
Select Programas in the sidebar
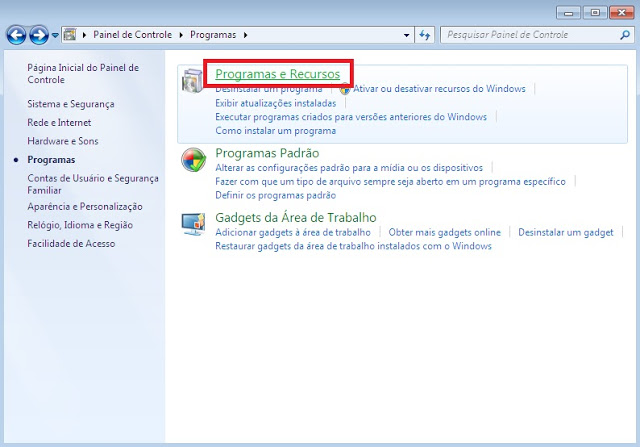click(51, 160)
